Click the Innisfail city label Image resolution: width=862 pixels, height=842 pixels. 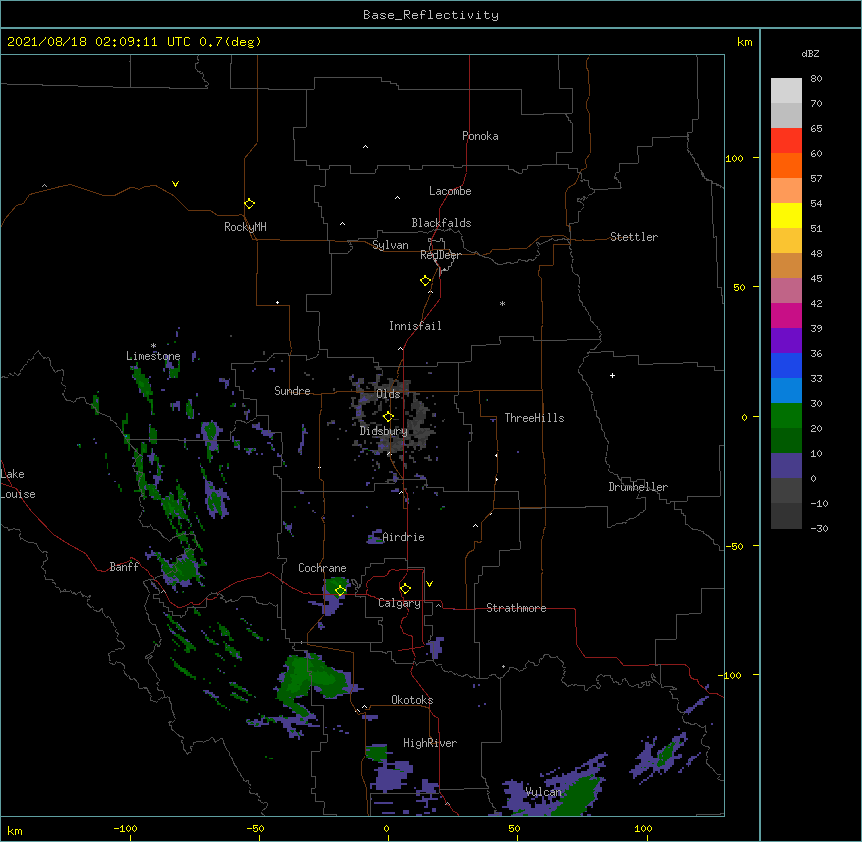[415, 326]
